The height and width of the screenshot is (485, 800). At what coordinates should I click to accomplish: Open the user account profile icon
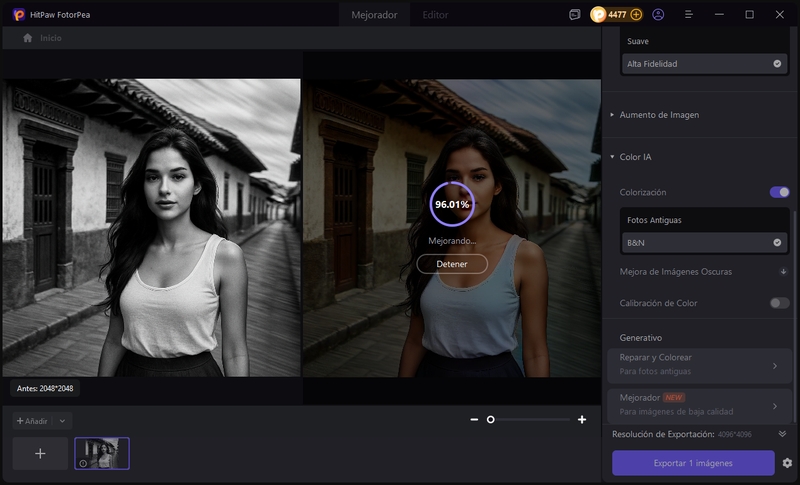coord(658,15)
